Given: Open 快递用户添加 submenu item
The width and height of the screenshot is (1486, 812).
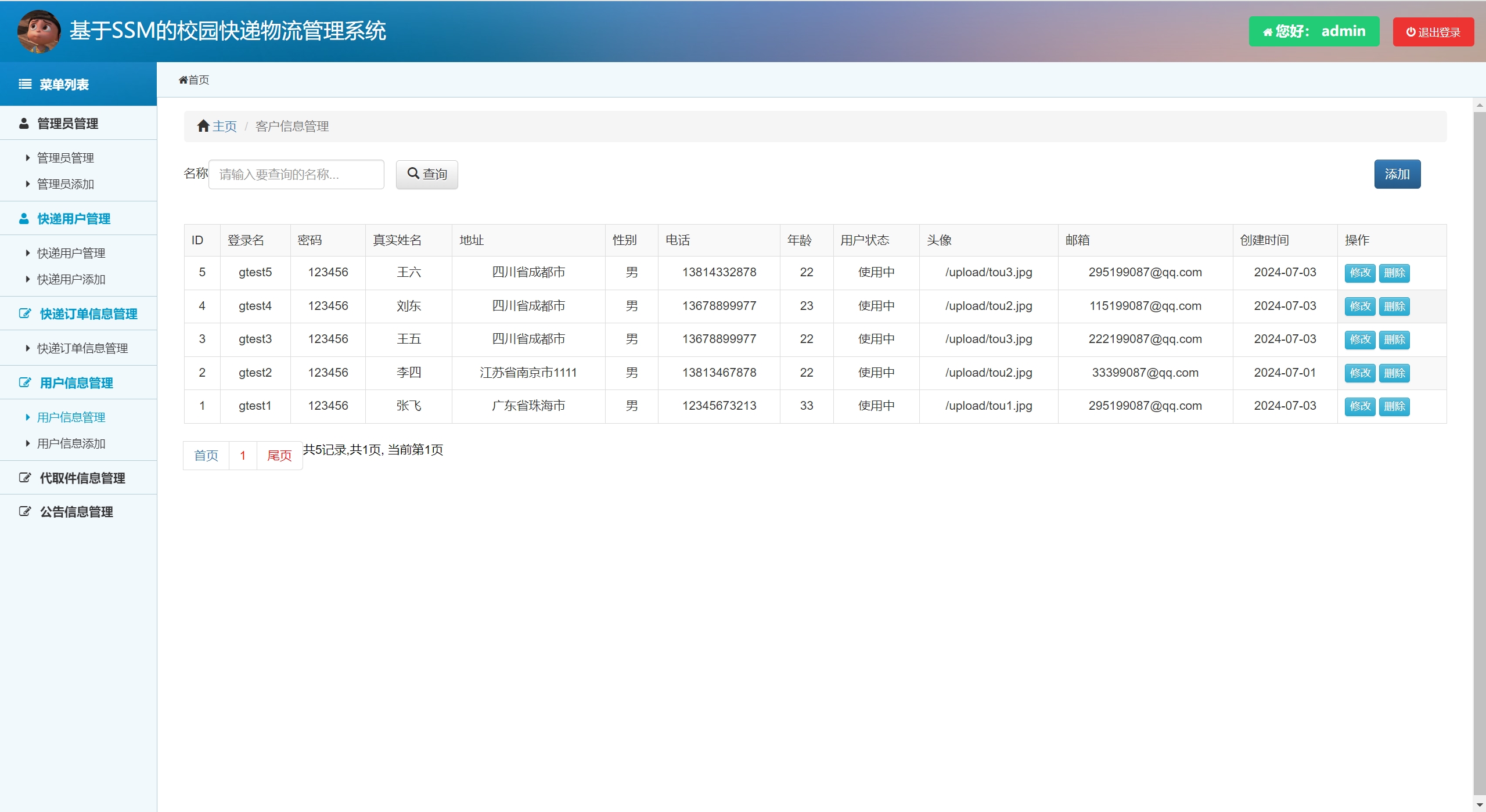Looking at the screenshot, I should 71,279.
